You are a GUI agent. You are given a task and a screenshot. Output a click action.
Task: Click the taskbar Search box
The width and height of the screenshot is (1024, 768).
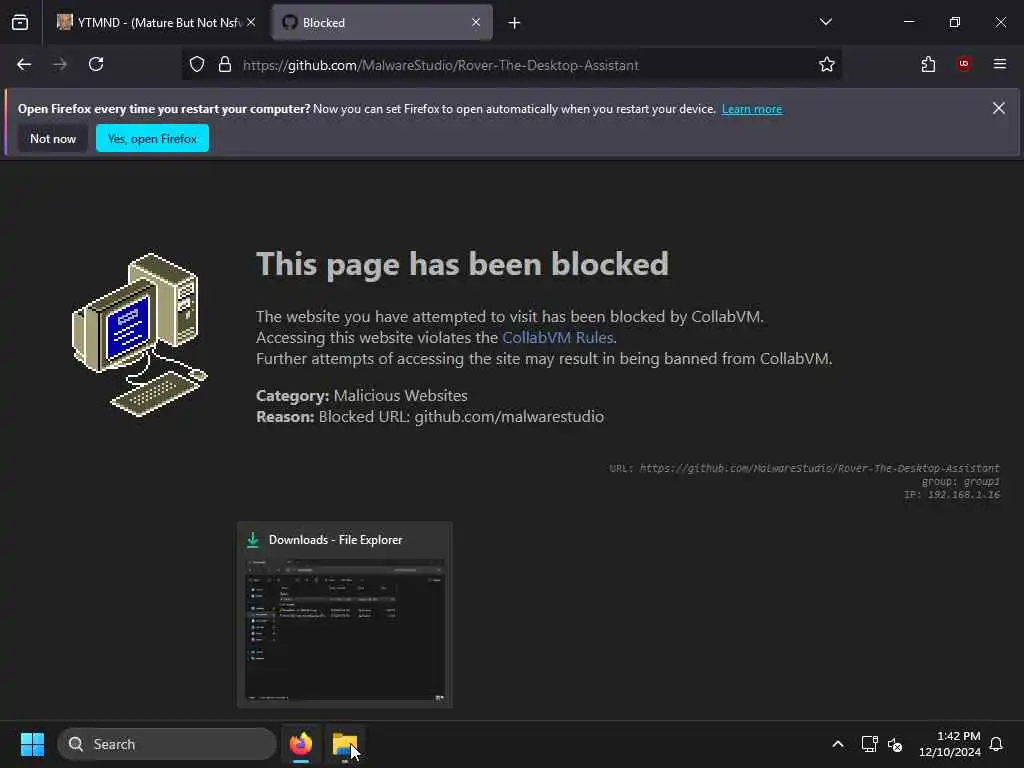tap(167, 744)
